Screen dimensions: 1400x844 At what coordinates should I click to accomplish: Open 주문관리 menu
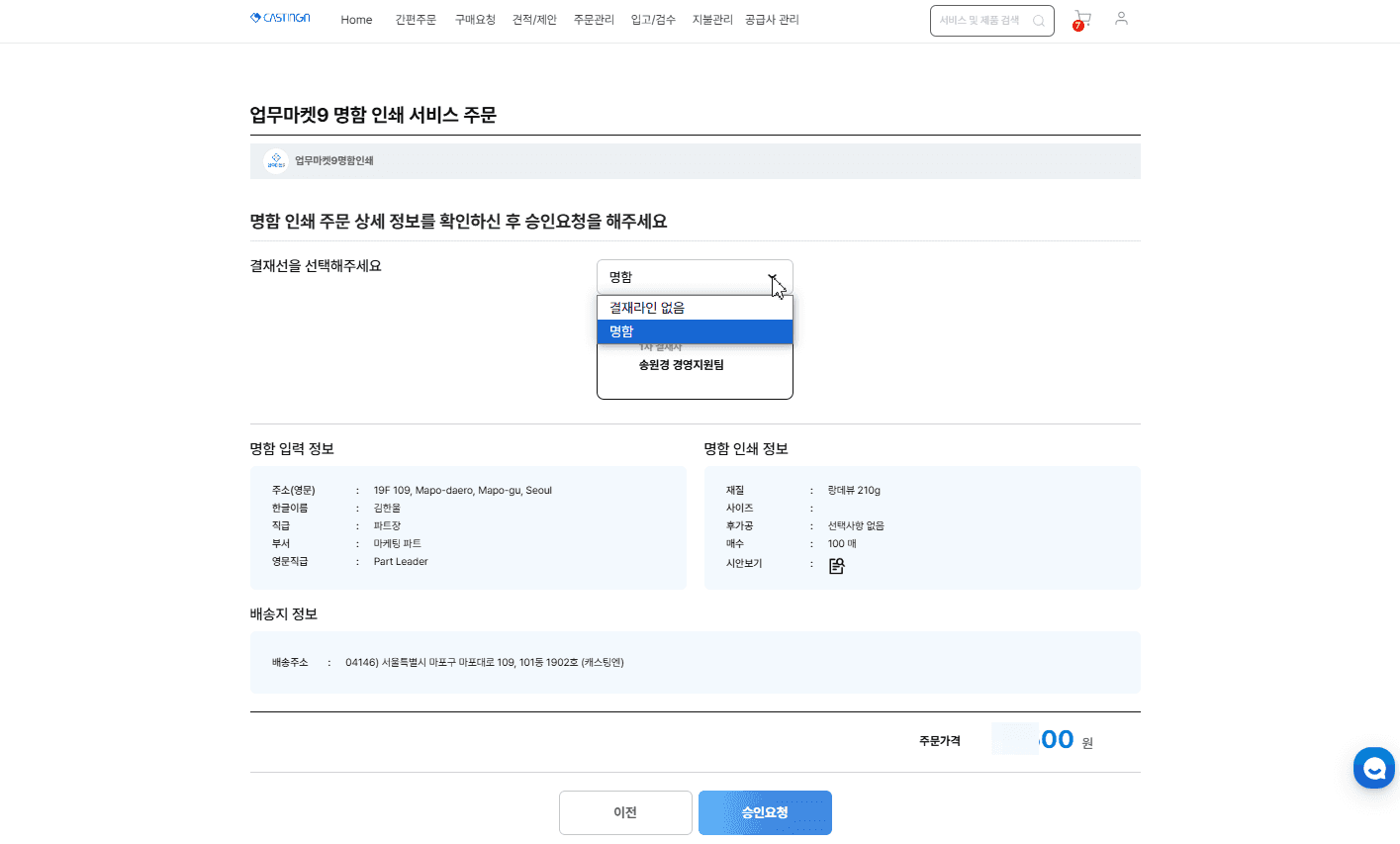pyautogui.click(x=594, y=20)
